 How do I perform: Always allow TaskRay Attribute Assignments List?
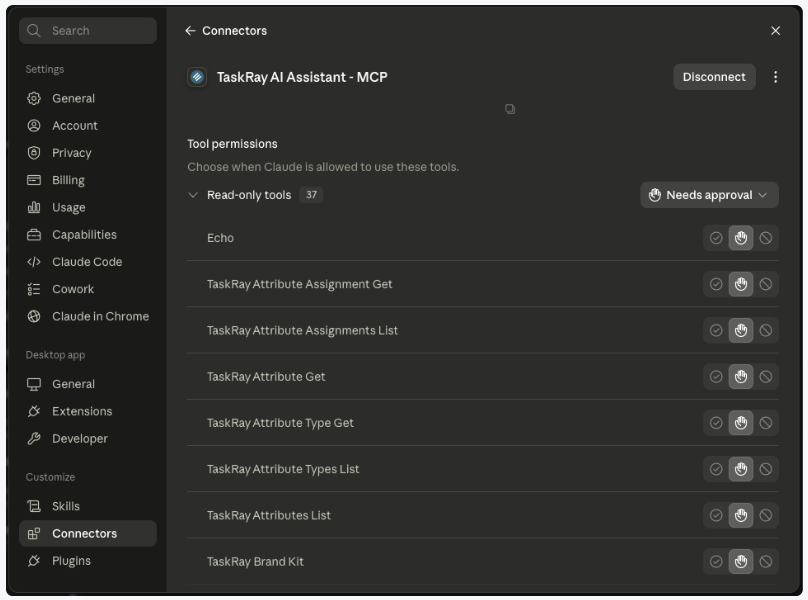tap(716, 330)
